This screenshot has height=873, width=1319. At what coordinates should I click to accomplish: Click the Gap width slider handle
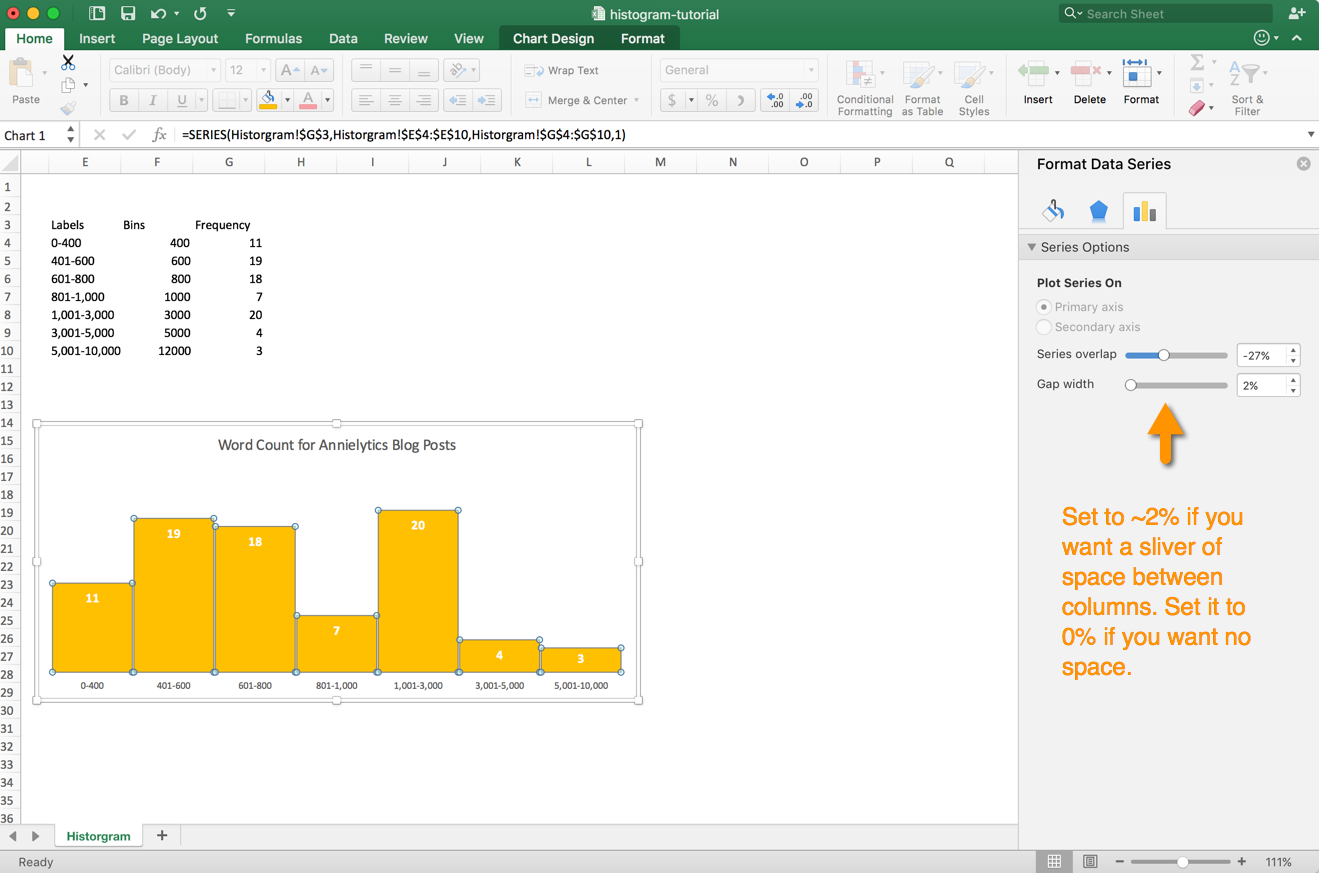click(1131, 385)
